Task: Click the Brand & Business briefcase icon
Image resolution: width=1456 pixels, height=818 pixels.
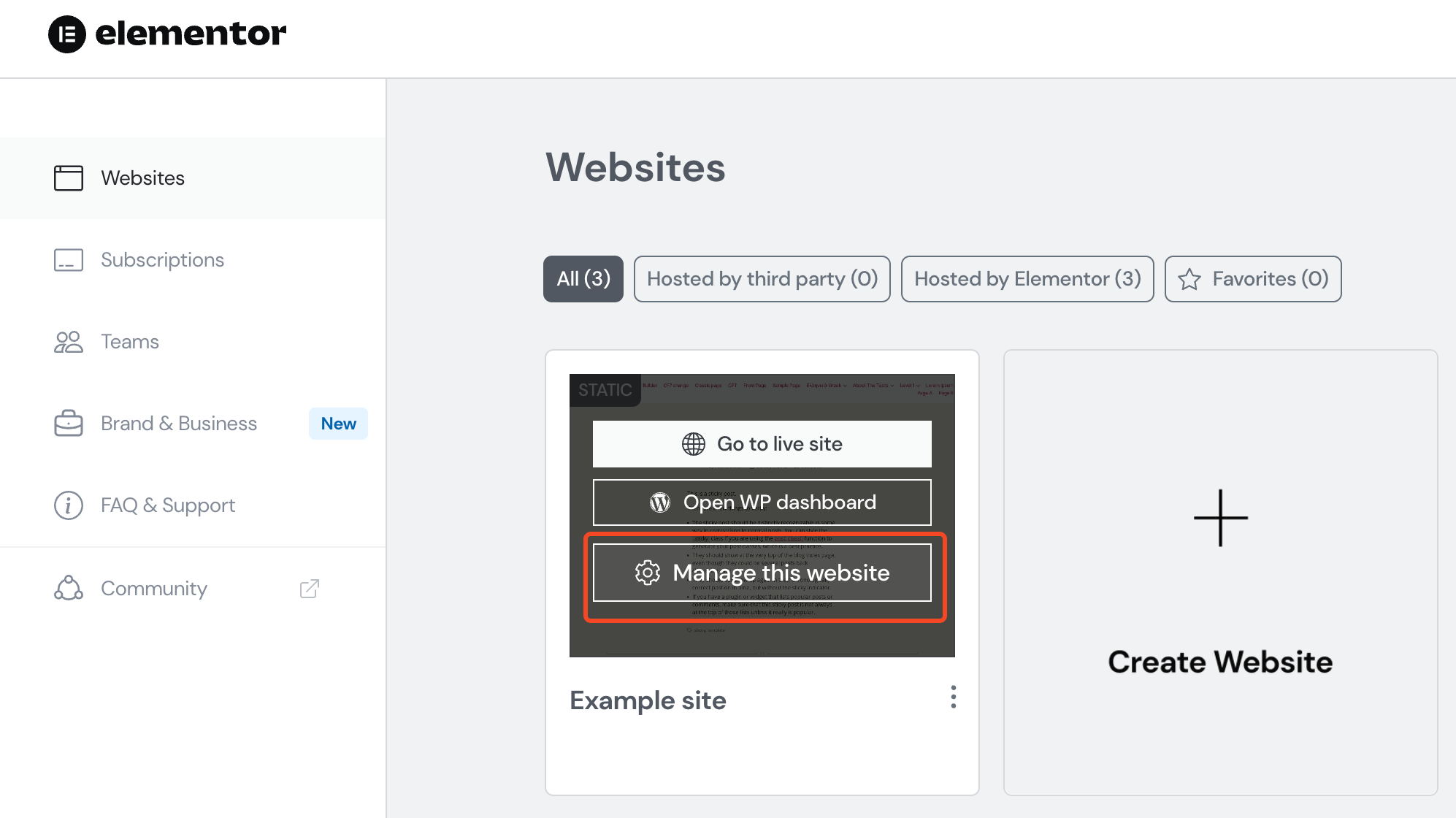Action: (x=69, y=424)
